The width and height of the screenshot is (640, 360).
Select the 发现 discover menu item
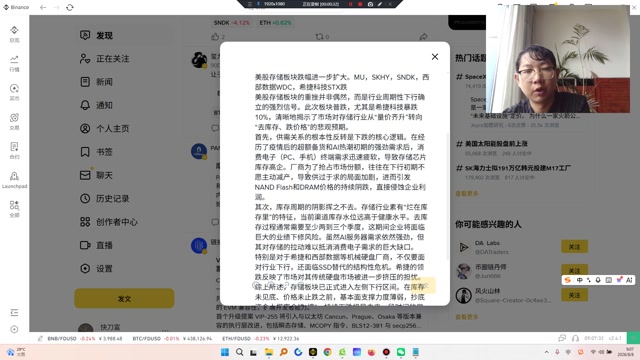tap(124, 36)
